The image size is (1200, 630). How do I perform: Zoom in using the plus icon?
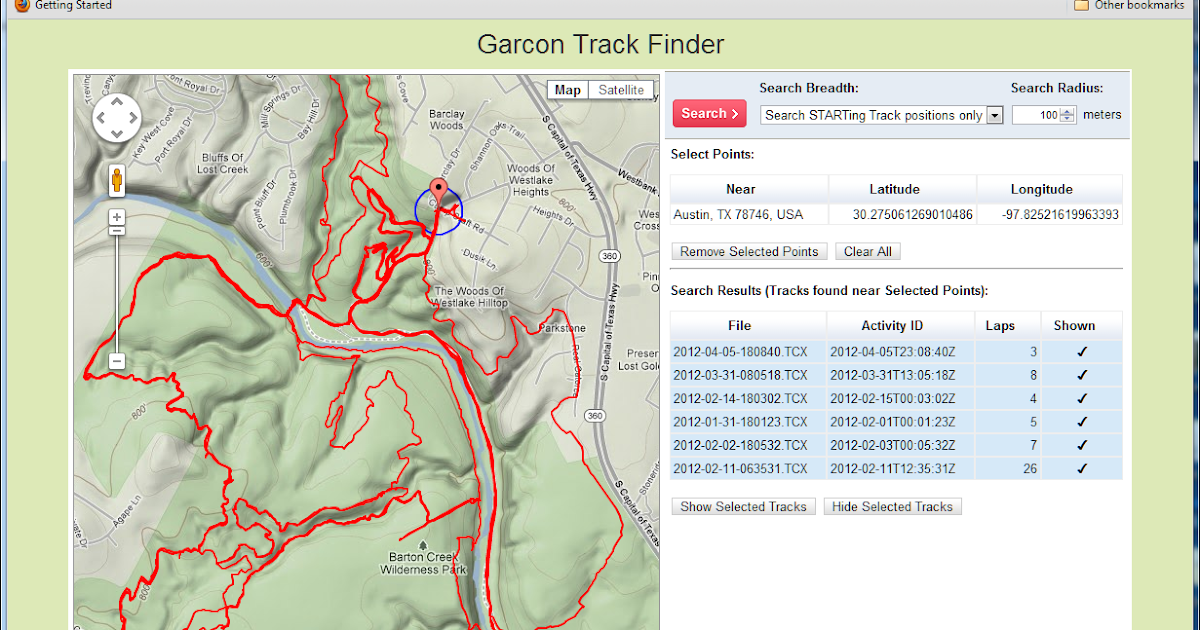click(117, 216)
